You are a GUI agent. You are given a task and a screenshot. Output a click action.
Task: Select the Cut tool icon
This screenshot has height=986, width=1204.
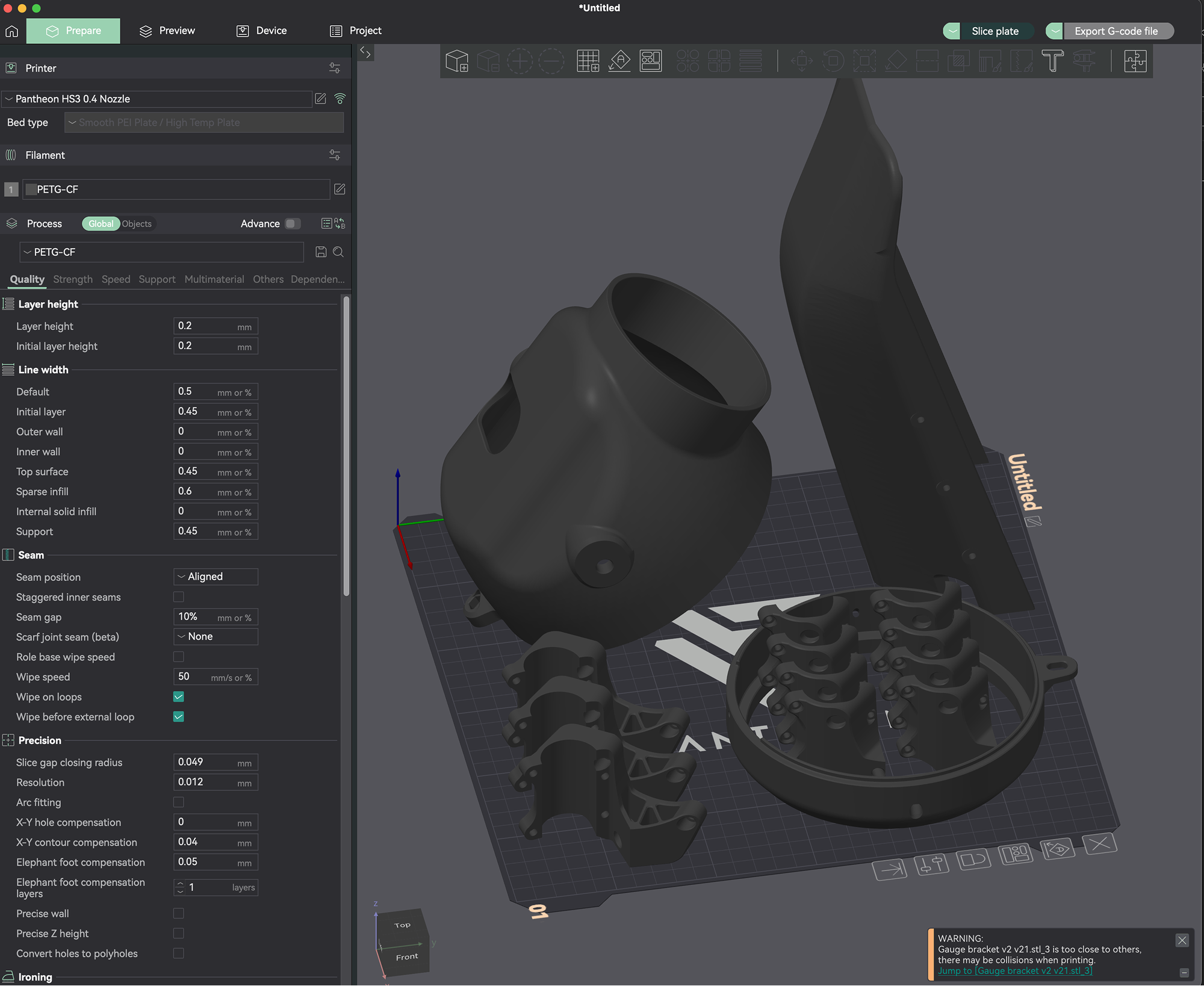click(x=927, y=61)
